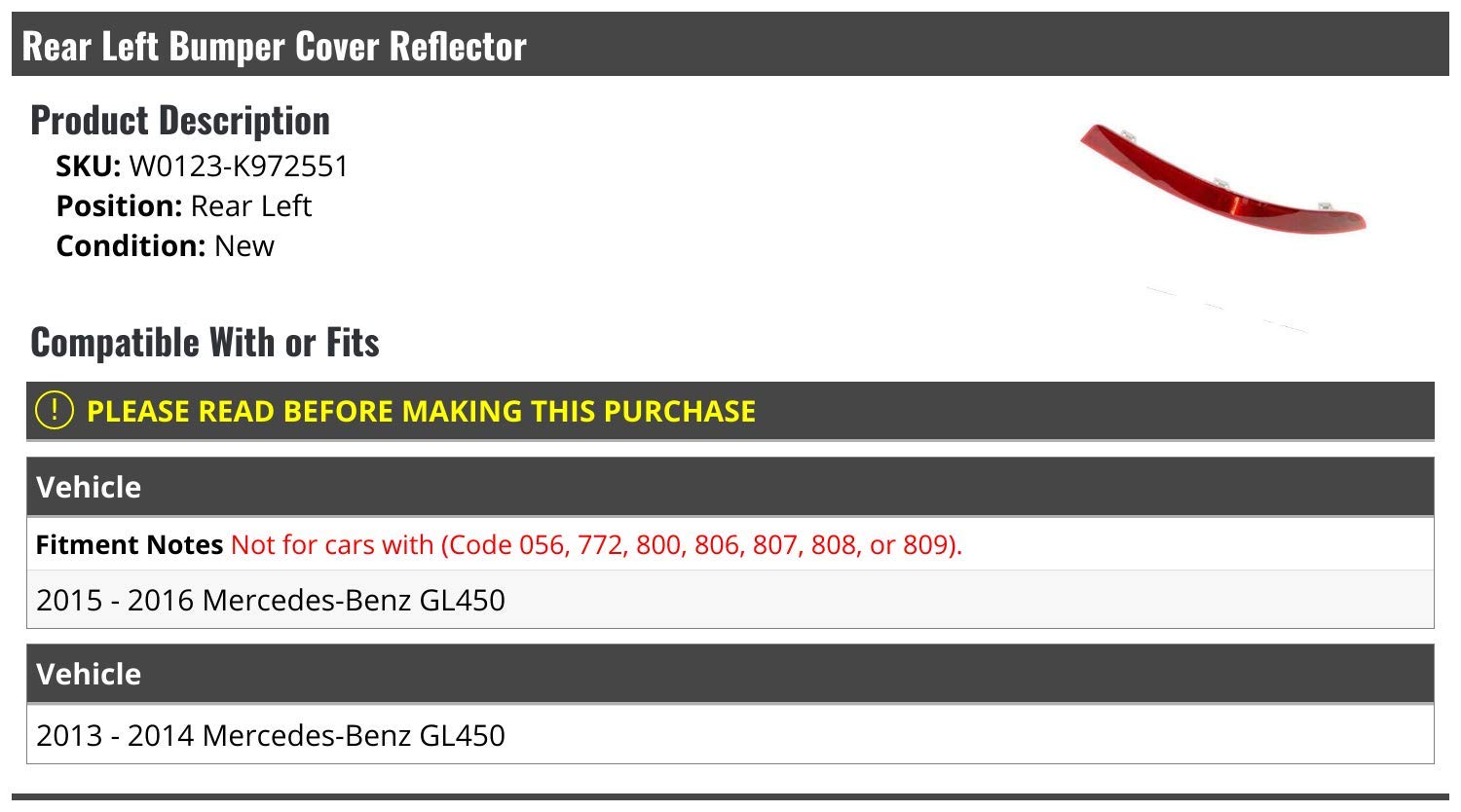Click the SKU label
Screen dimensions: 1461x812
point(88,166)
